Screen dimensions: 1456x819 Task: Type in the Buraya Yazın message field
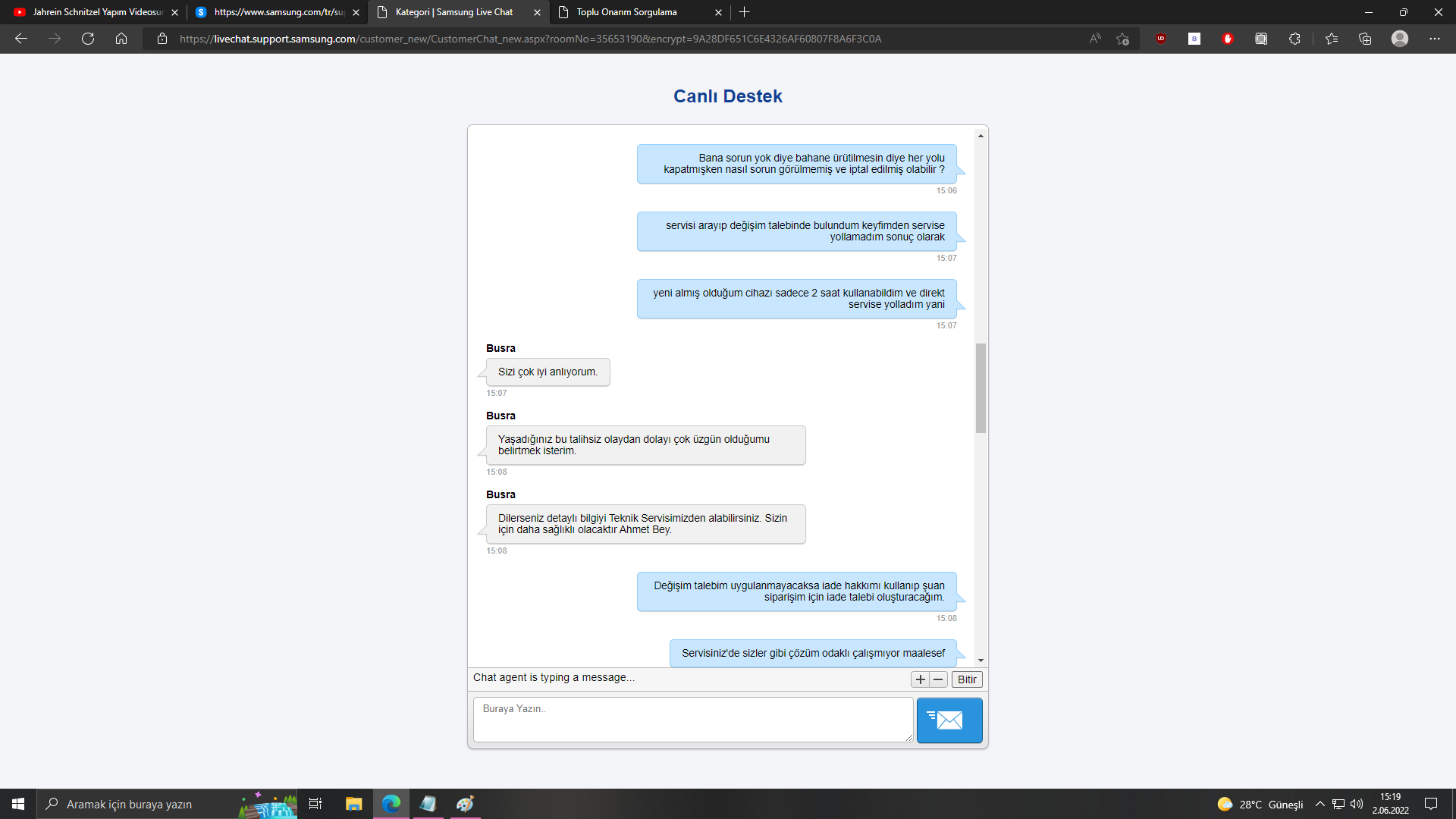(x=692, y=719)
